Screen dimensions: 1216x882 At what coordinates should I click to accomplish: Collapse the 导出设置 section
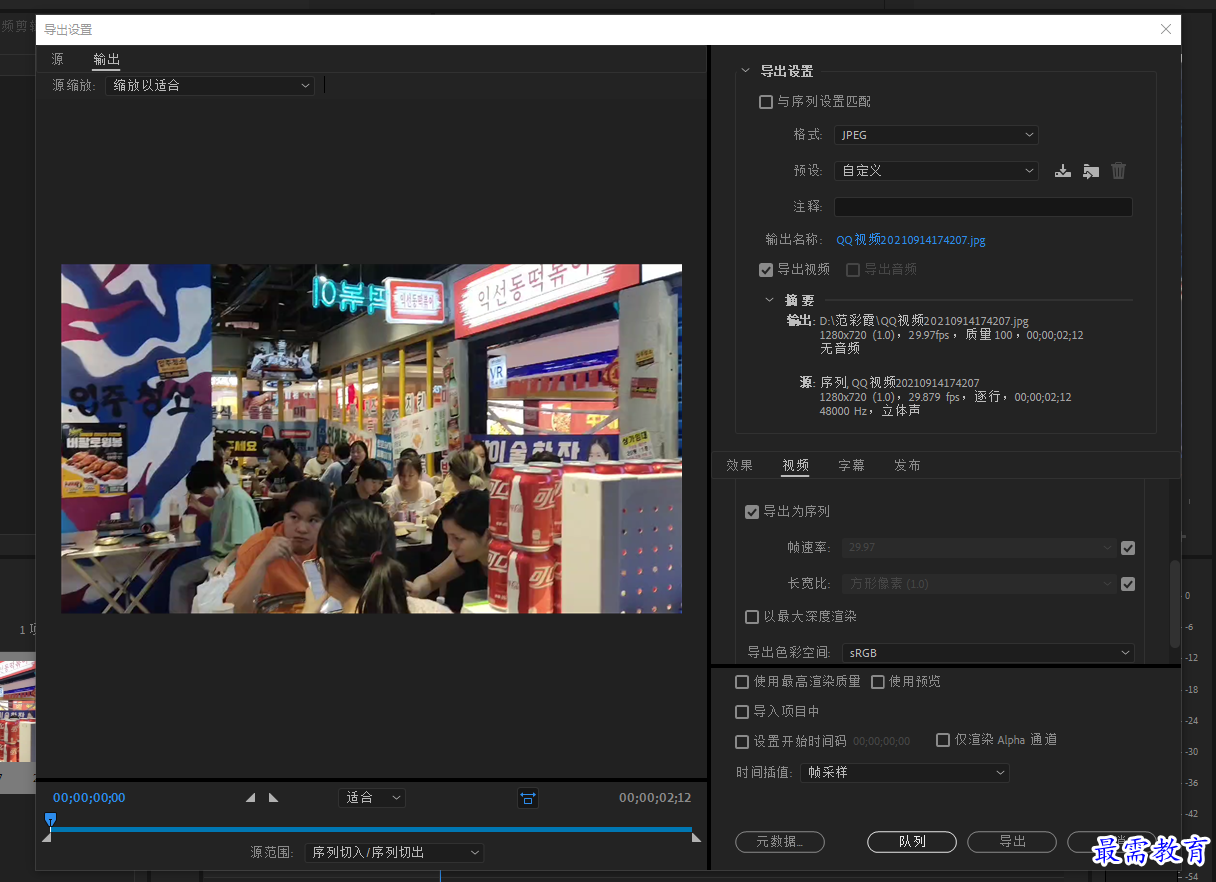[x=745, y=71]
